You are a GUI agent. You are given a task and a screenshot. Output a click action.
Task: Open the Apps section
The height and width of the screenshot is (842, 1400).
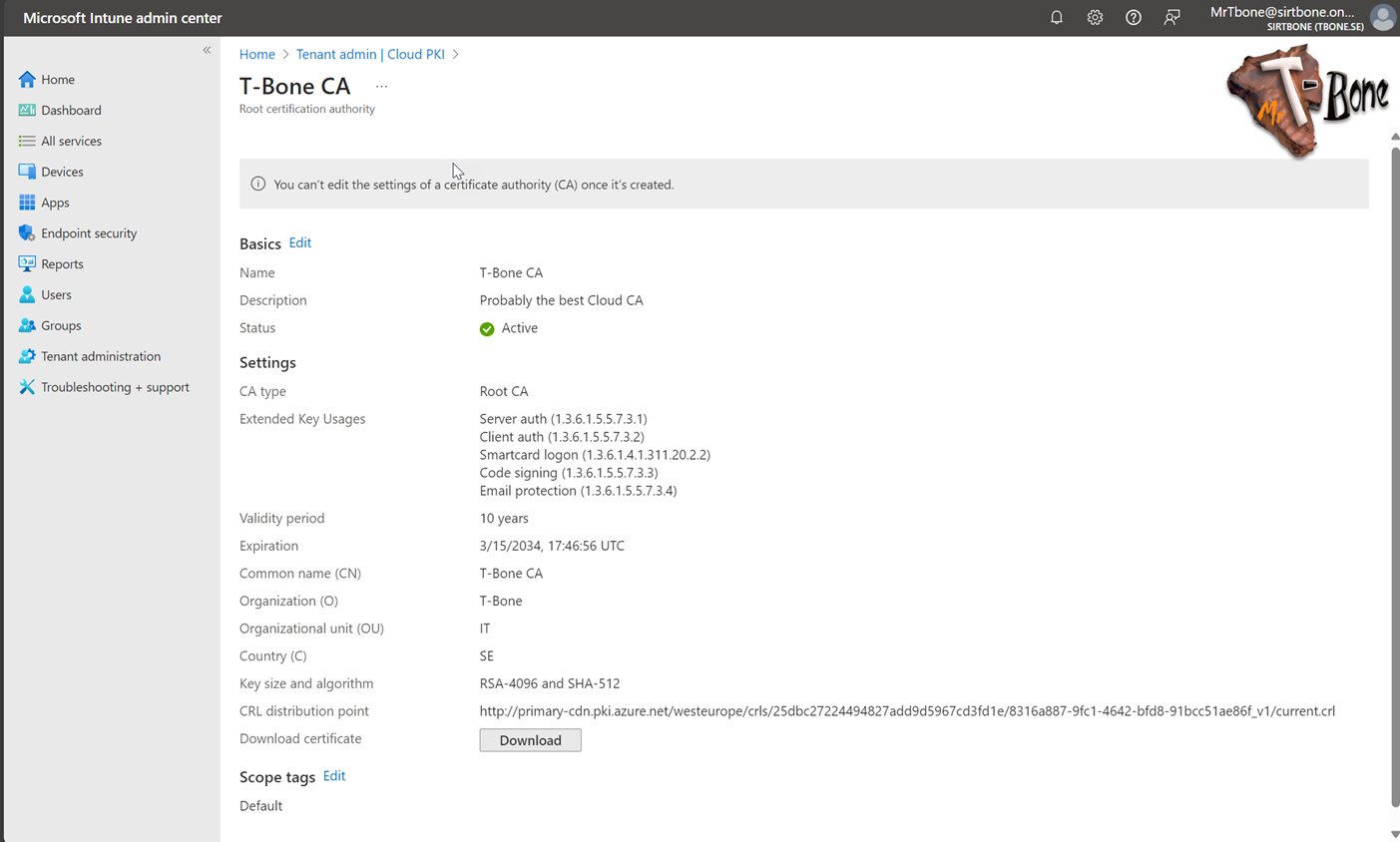[57, 203]
